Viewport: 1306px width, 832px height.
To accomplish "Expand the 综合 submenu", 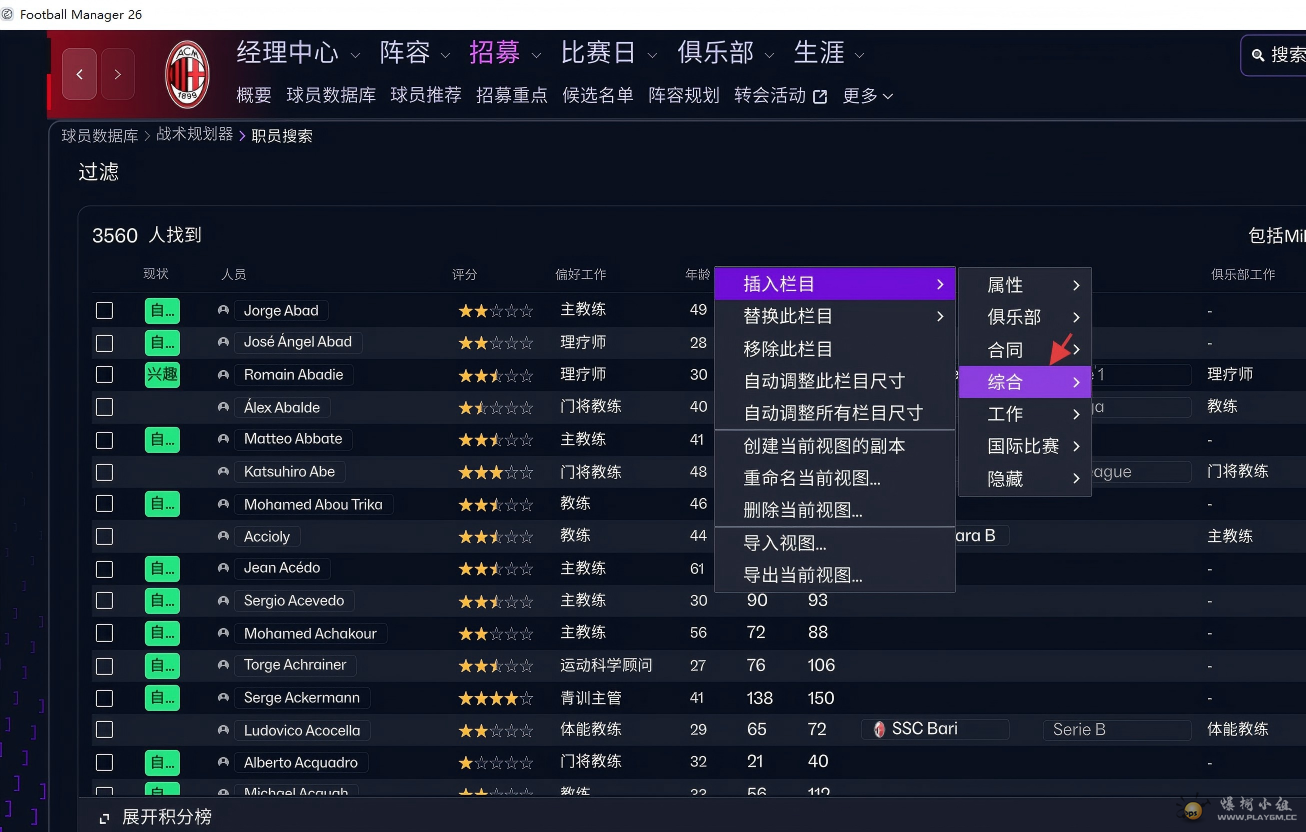I will [1024, 382].
